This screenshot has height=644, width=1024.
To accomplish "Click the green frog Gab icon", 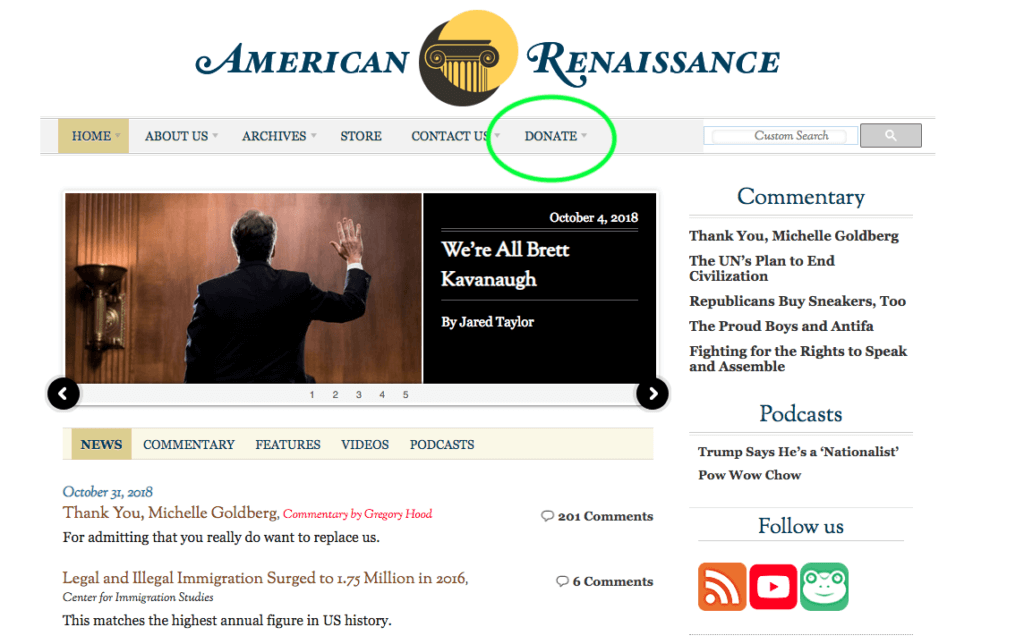I will 824,587.
